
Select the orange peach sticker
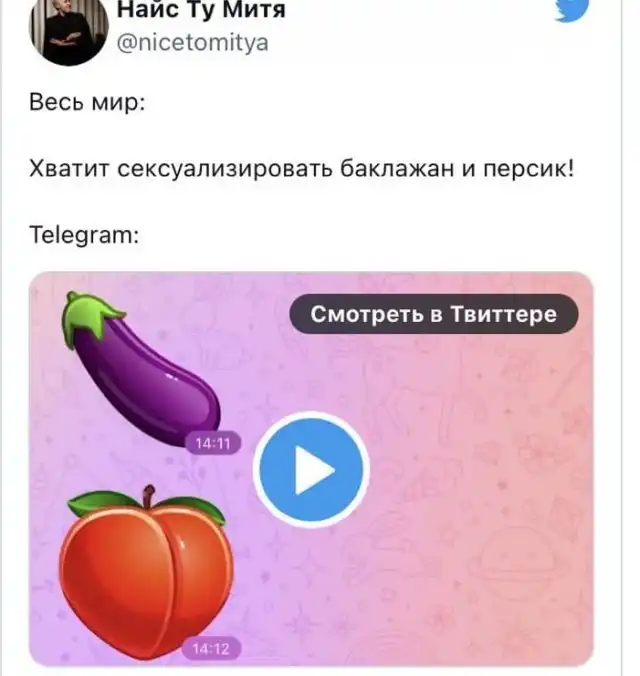click(x=146, y=572)
